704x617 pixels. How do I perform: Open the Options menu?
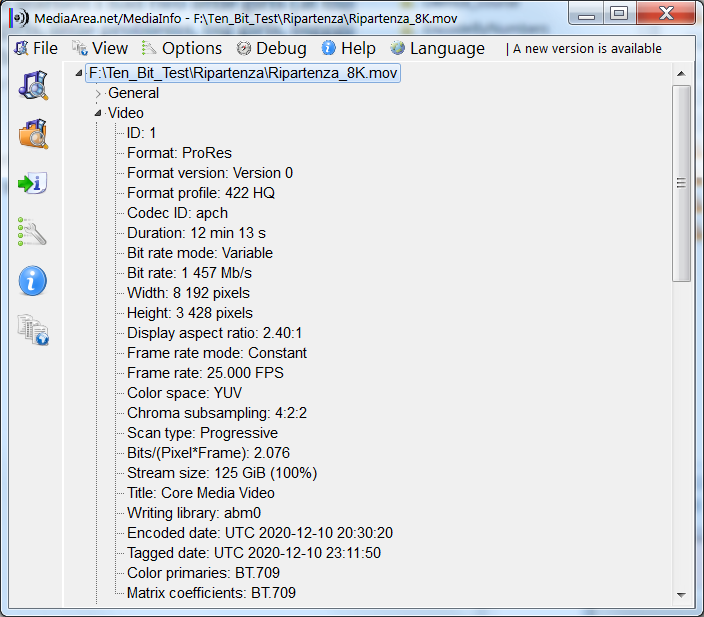click(182, 48)
